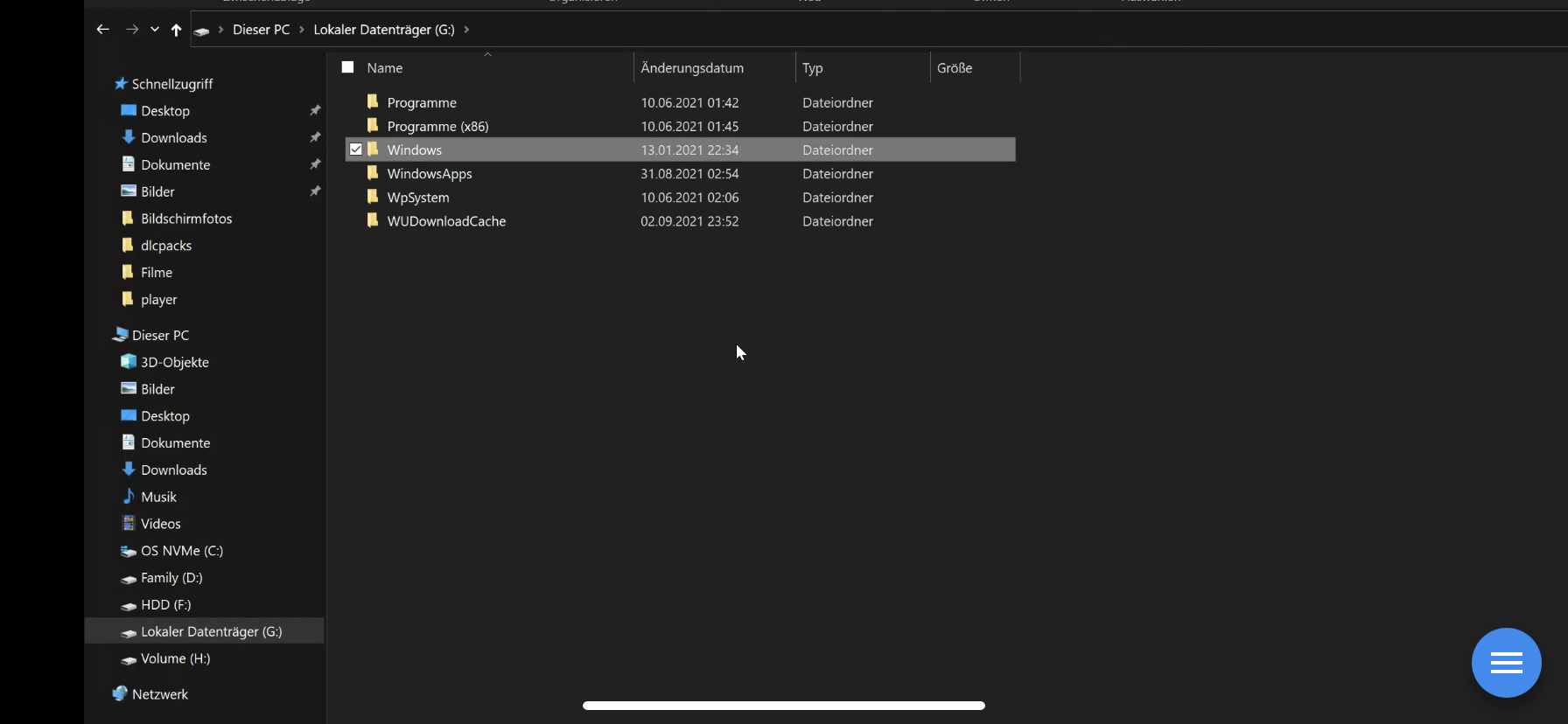The image size is (1568, 724).
Task: Sort by Name column
Action: (x=385, y=68)
